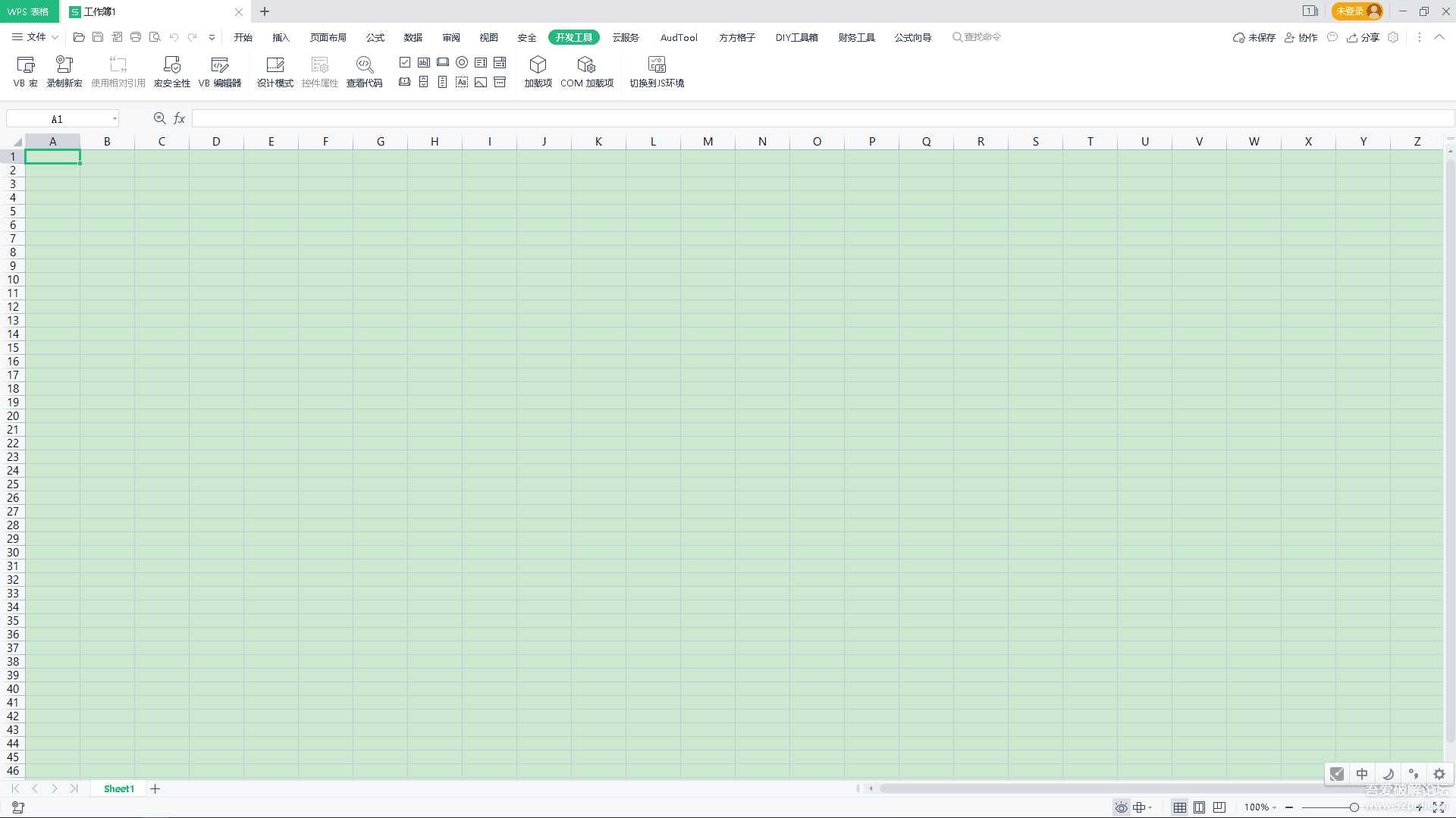
Task: Toggle eye protection mode in status bar
Action: point(1121,807)
